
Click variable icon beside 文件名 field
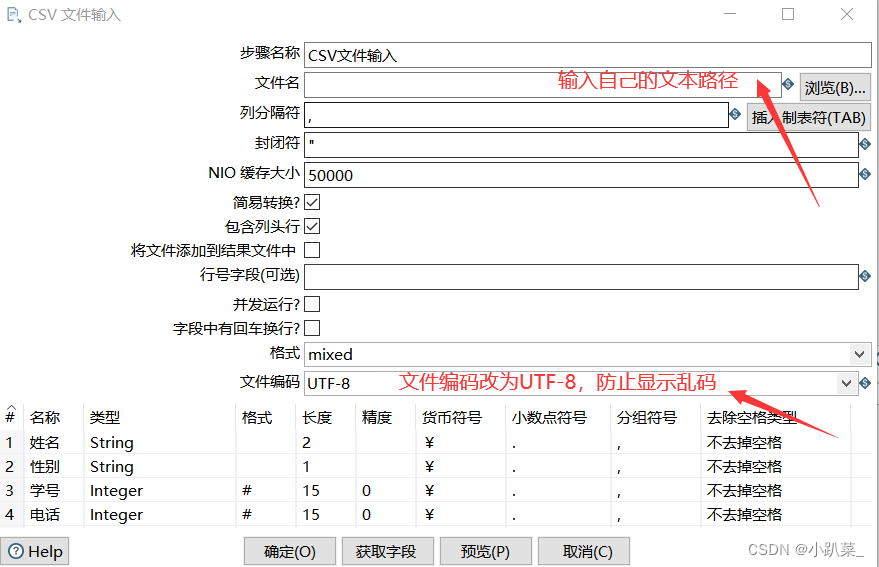coord(788,84)
